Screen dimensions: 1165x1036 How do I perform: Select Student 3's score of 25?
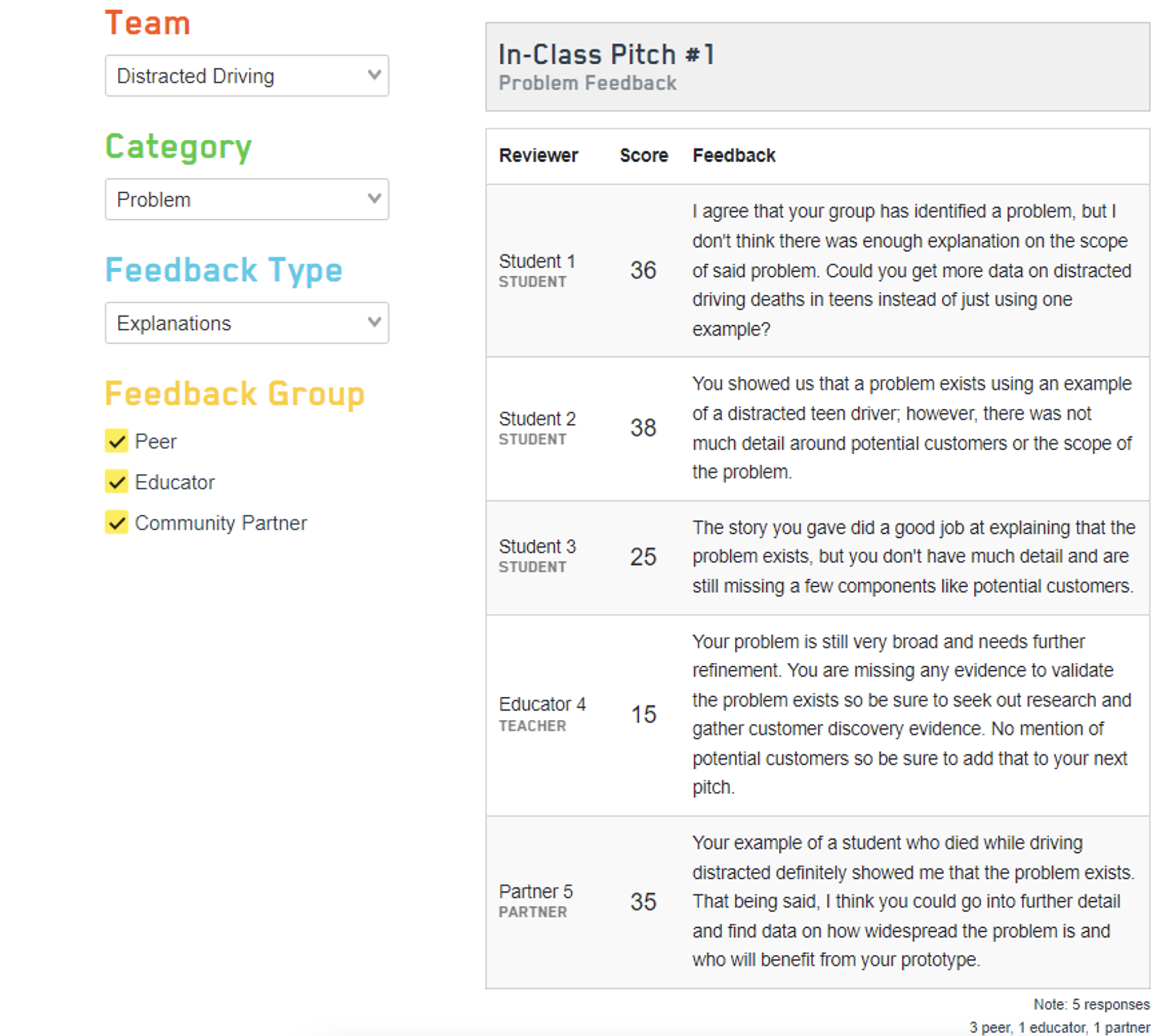pyautogui.click(x=643, y=557)
